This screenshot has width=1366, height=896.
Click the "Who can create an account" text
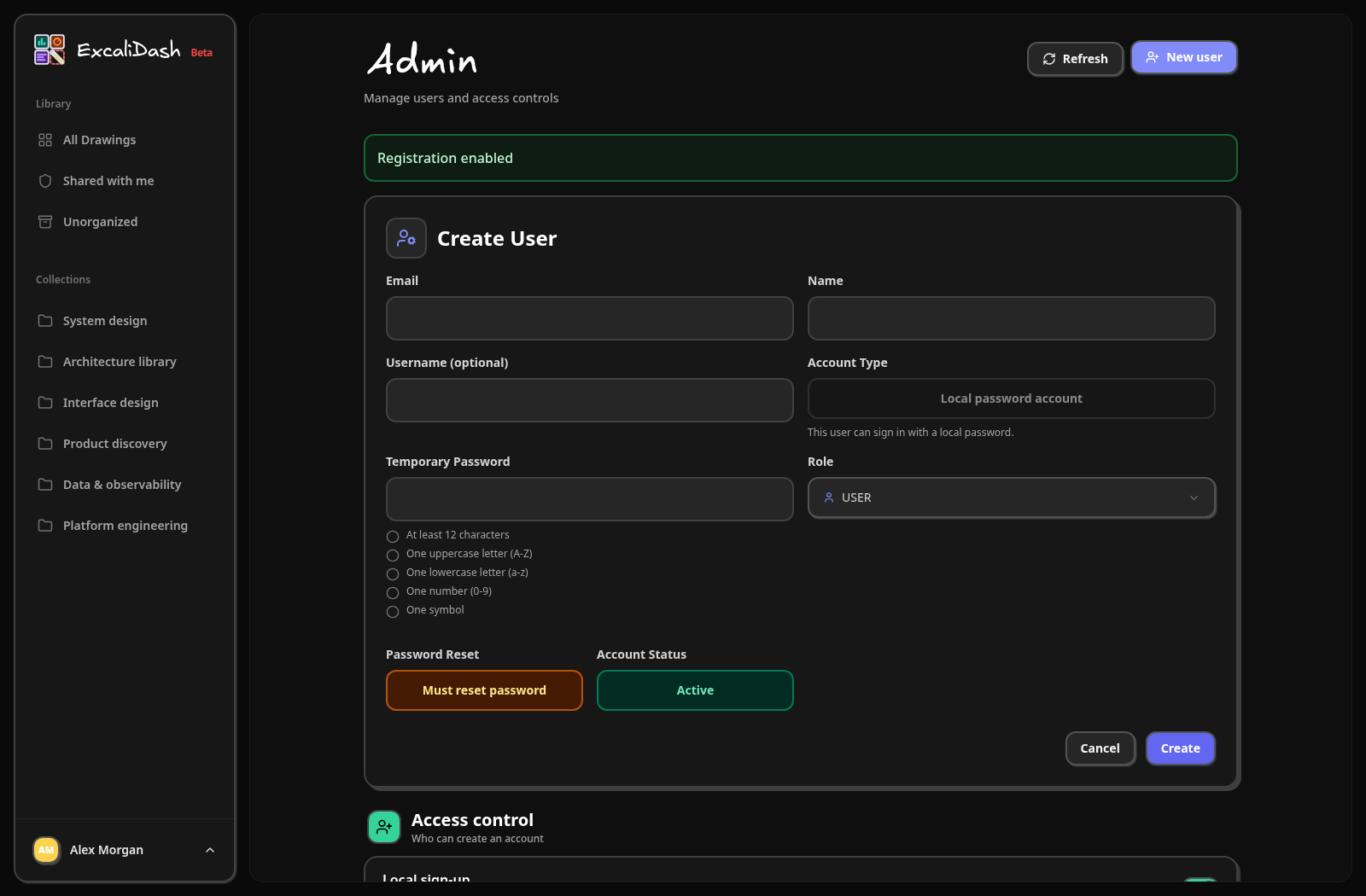tap(477, 839)
